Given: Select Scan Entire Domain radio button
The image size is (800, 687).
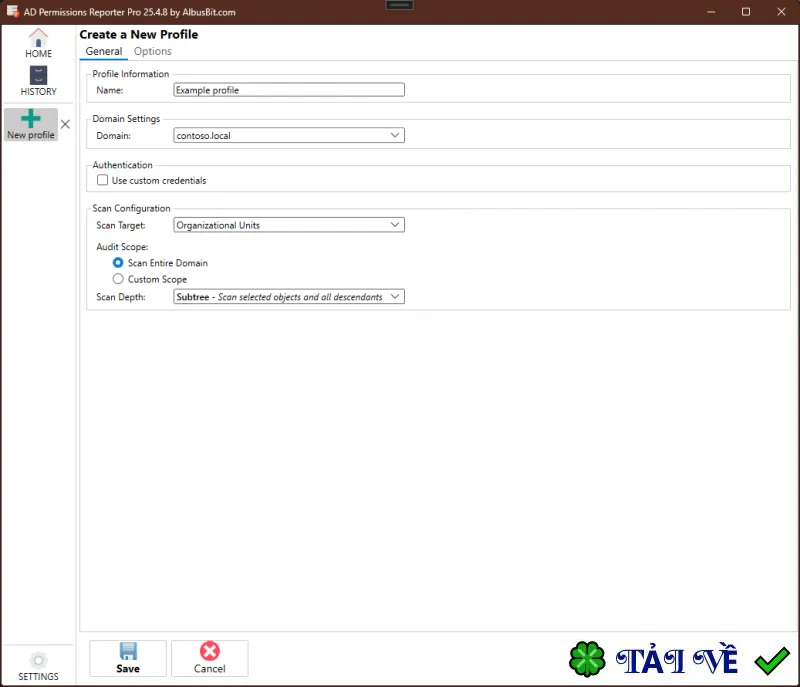Looking at the screenshot, I should click(x=118, y=263).
